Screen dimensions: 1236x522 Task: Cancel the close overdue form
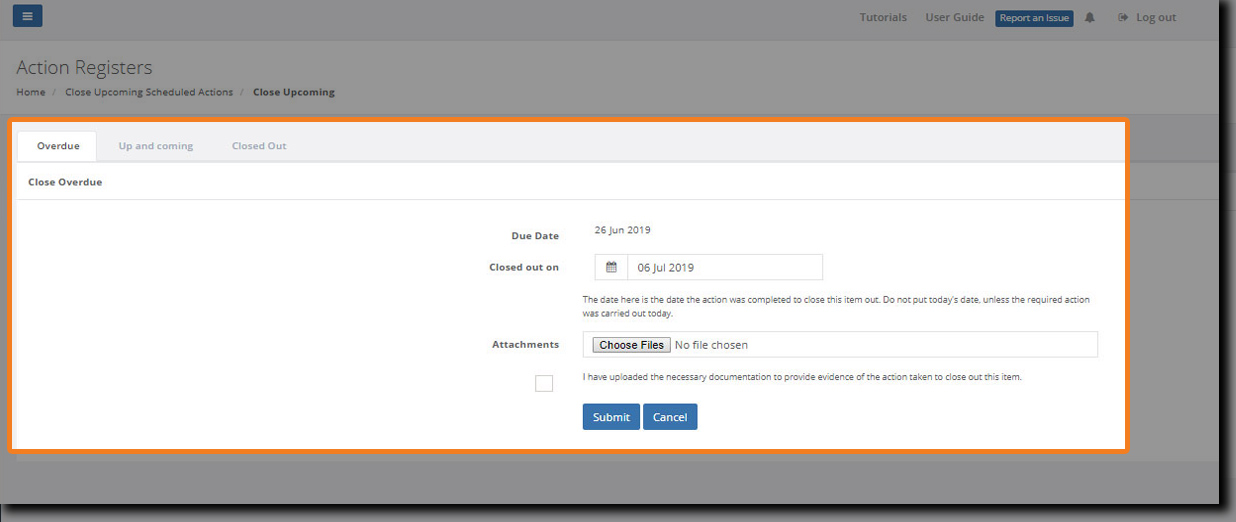(670, 417)
